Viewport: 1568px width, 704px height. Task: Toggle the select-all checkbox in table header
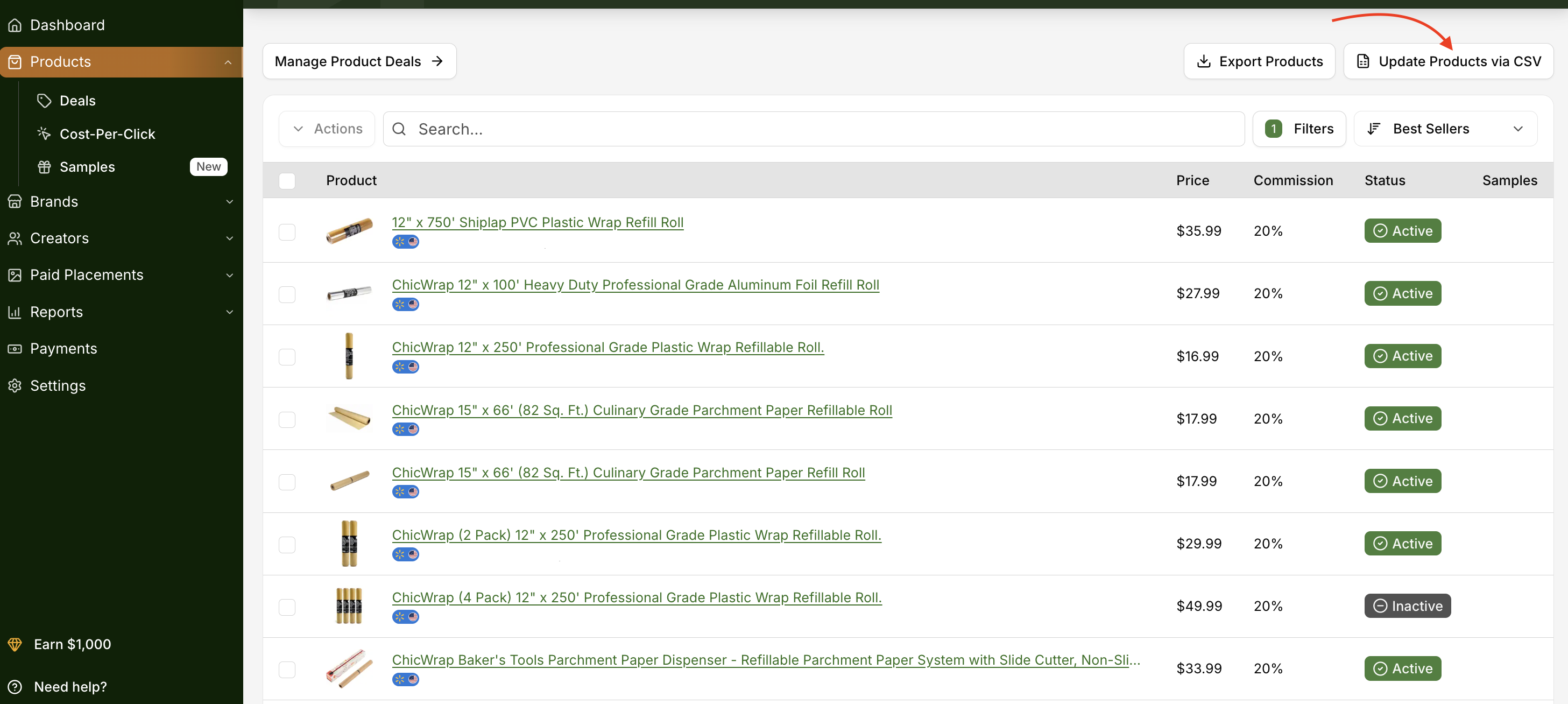[287, 181]
